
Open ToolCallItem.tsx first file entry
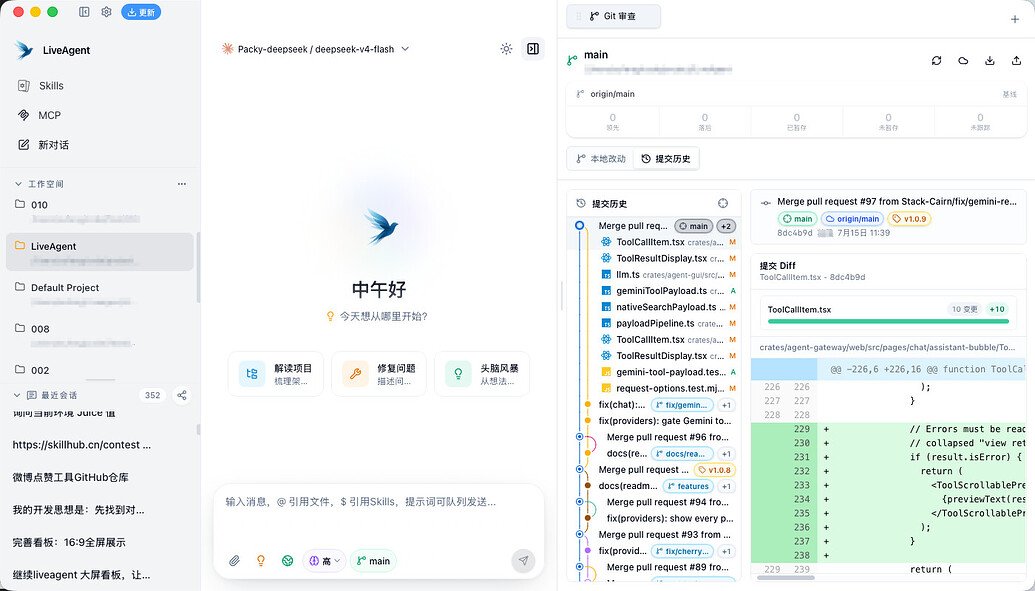tap(667, 242)
